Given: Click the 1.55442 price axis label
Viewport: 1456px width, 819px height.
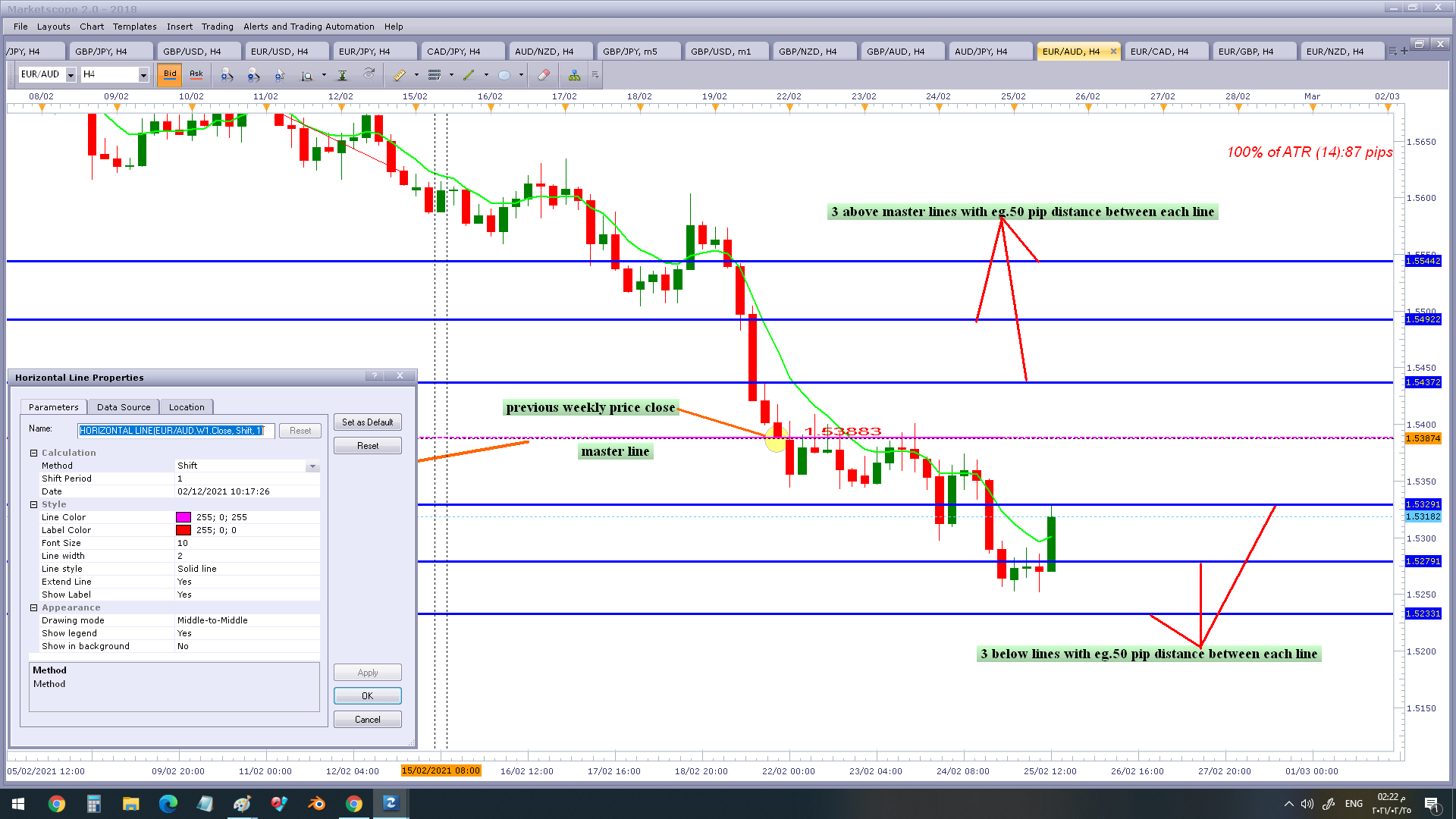Looking at the screenshot, I should [1423, 261].
